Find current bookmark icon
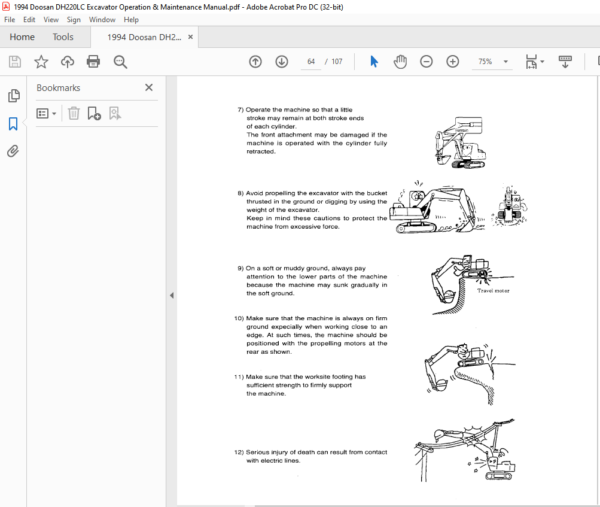This screenshot has width=600, height=507. point(115,113)
